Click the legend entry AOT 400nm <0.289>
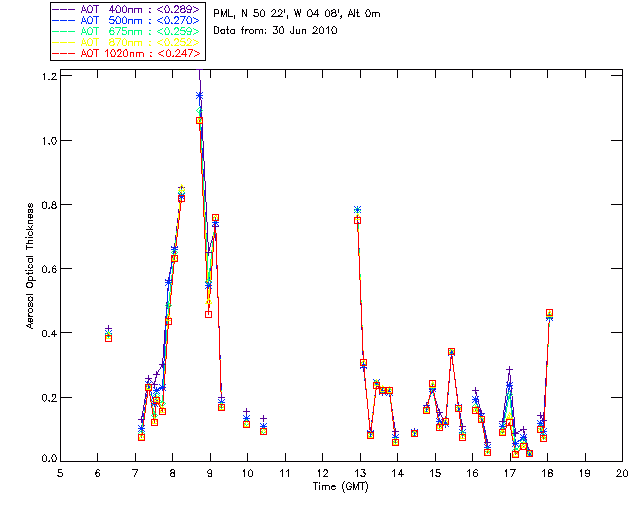640x512 pixels. (127, 9)
